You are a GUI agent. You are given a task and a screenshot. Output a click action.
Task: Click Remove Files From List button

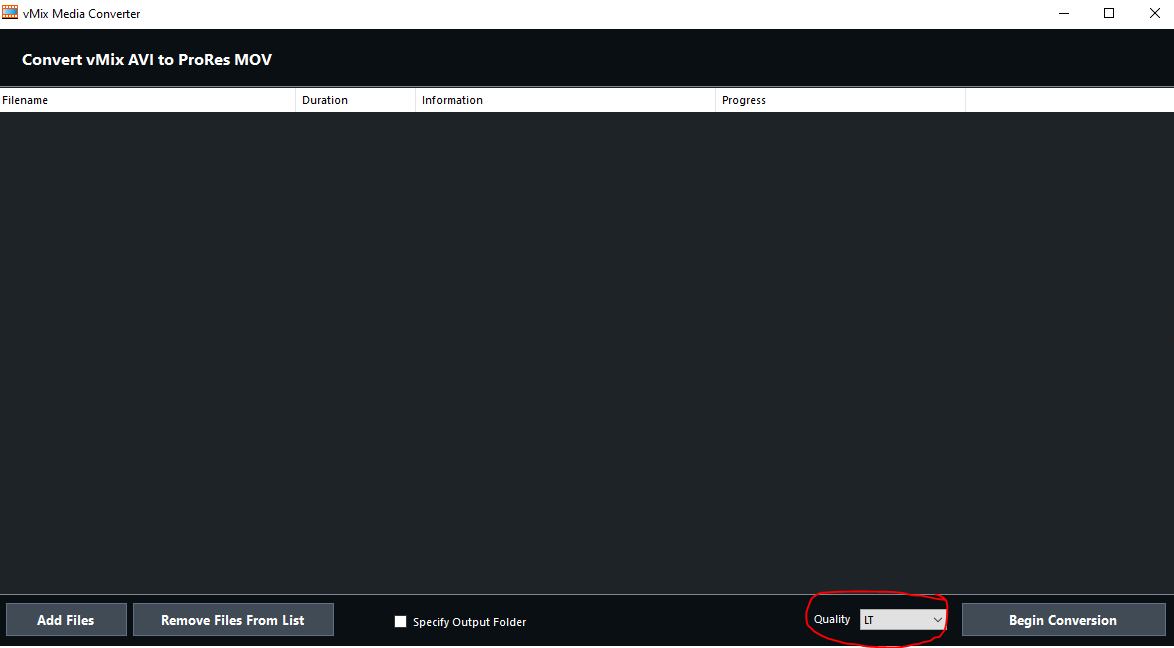tap(233, 620)
